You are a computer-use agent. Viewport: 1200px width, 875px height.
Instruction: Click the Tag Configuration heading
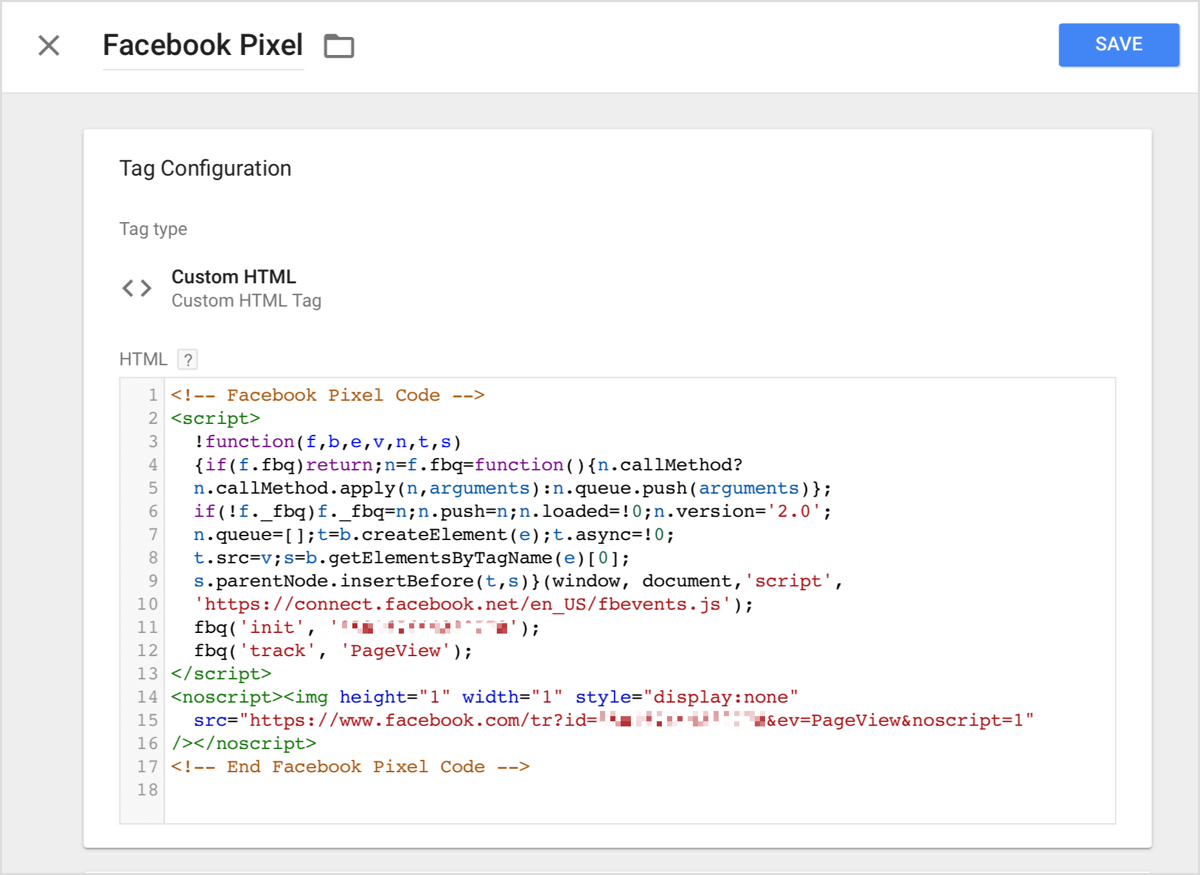(x=205, y=168)
